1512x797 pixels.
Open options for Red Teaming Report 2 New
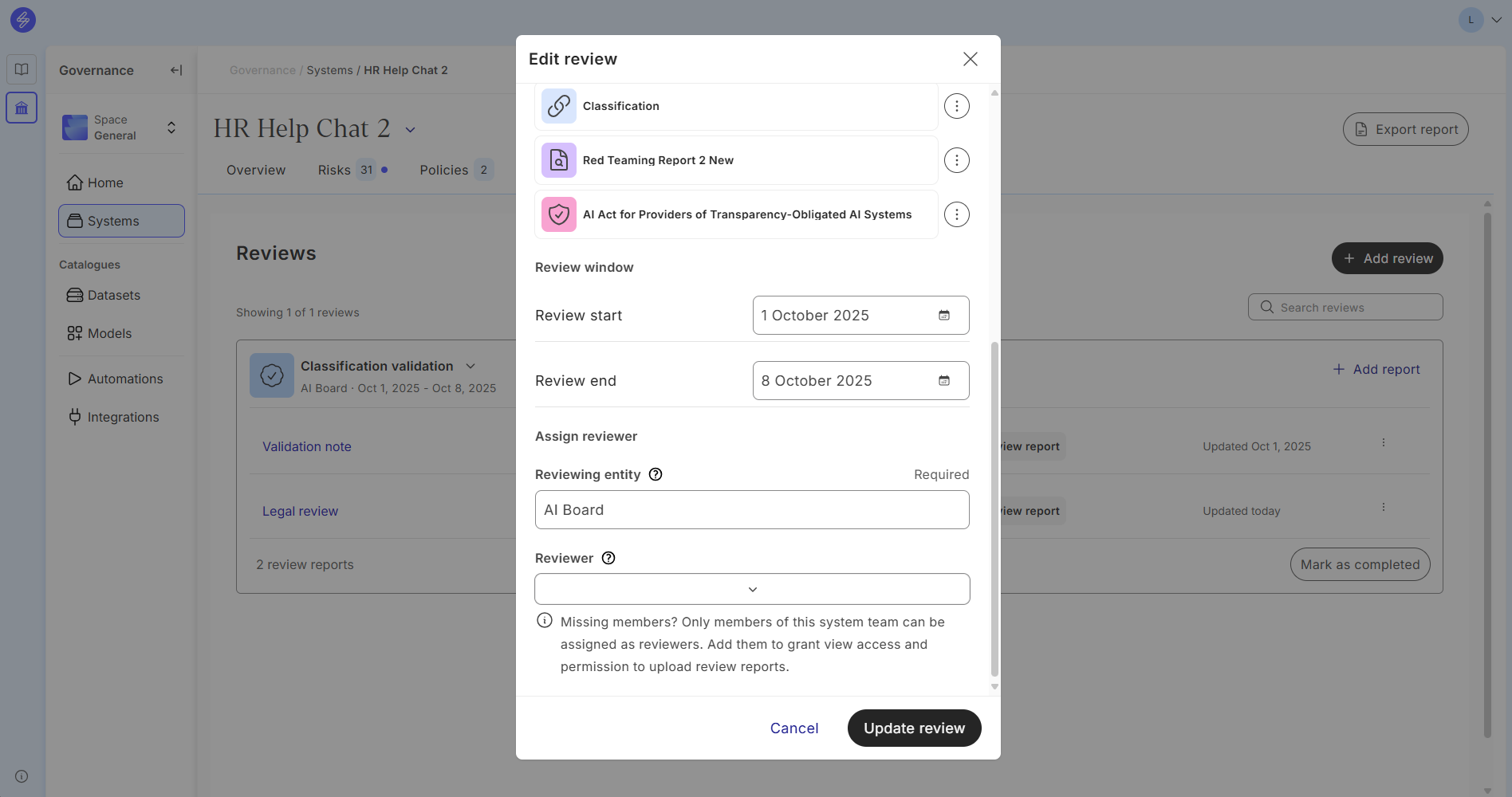(x=956, y=160)
